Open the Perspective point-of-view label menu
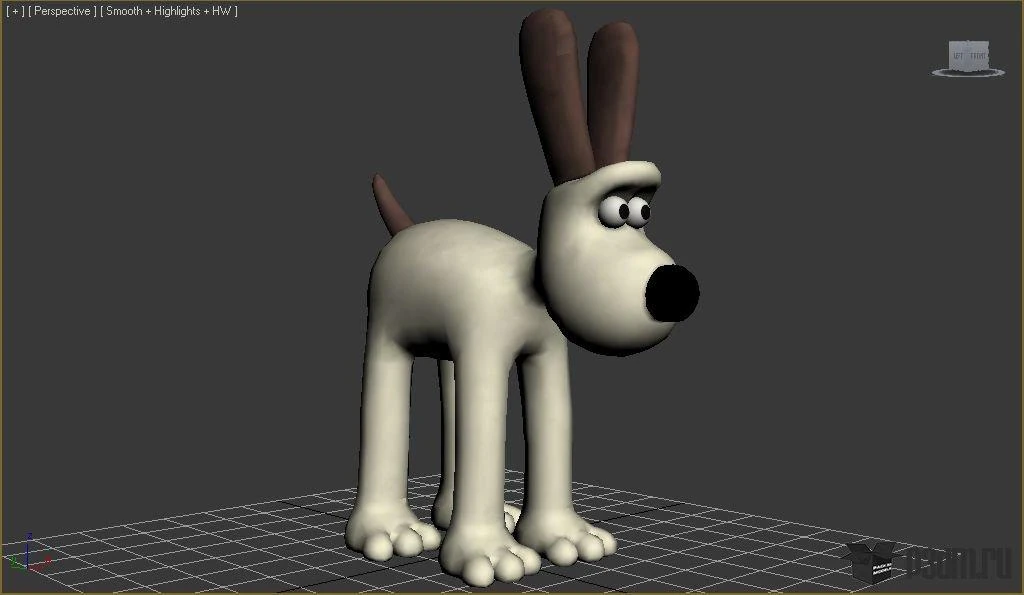Viewport: 1024px width, 595px height. pyautogui.click(x=63, y=13)
